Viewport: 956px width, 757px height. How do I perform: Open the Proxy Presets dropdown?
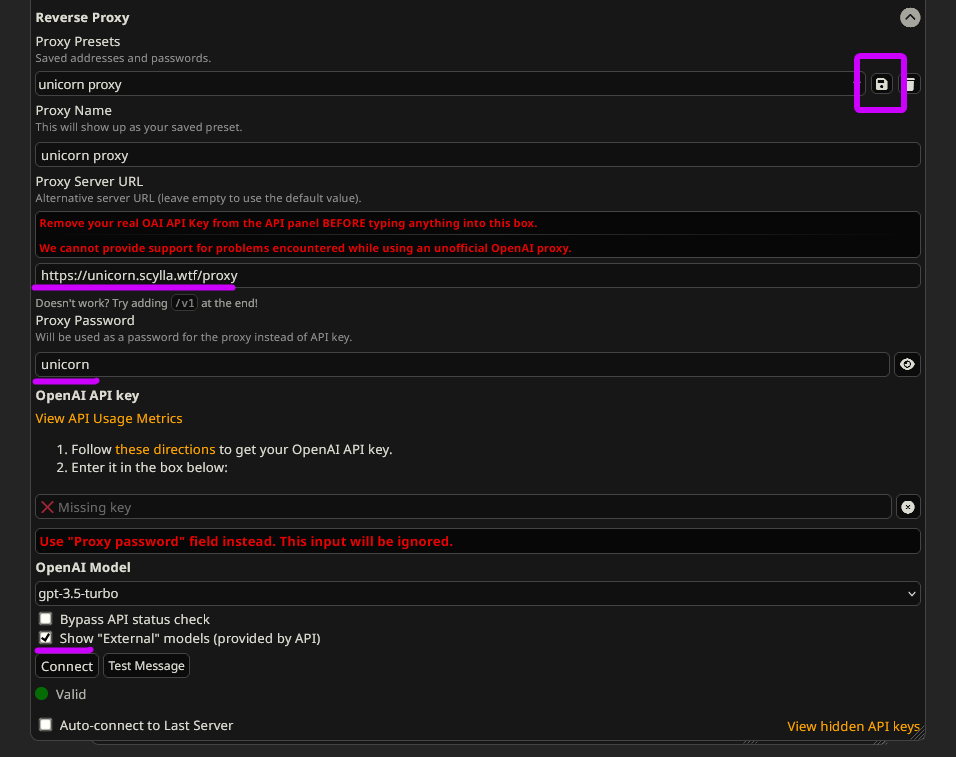coord(450,84)
